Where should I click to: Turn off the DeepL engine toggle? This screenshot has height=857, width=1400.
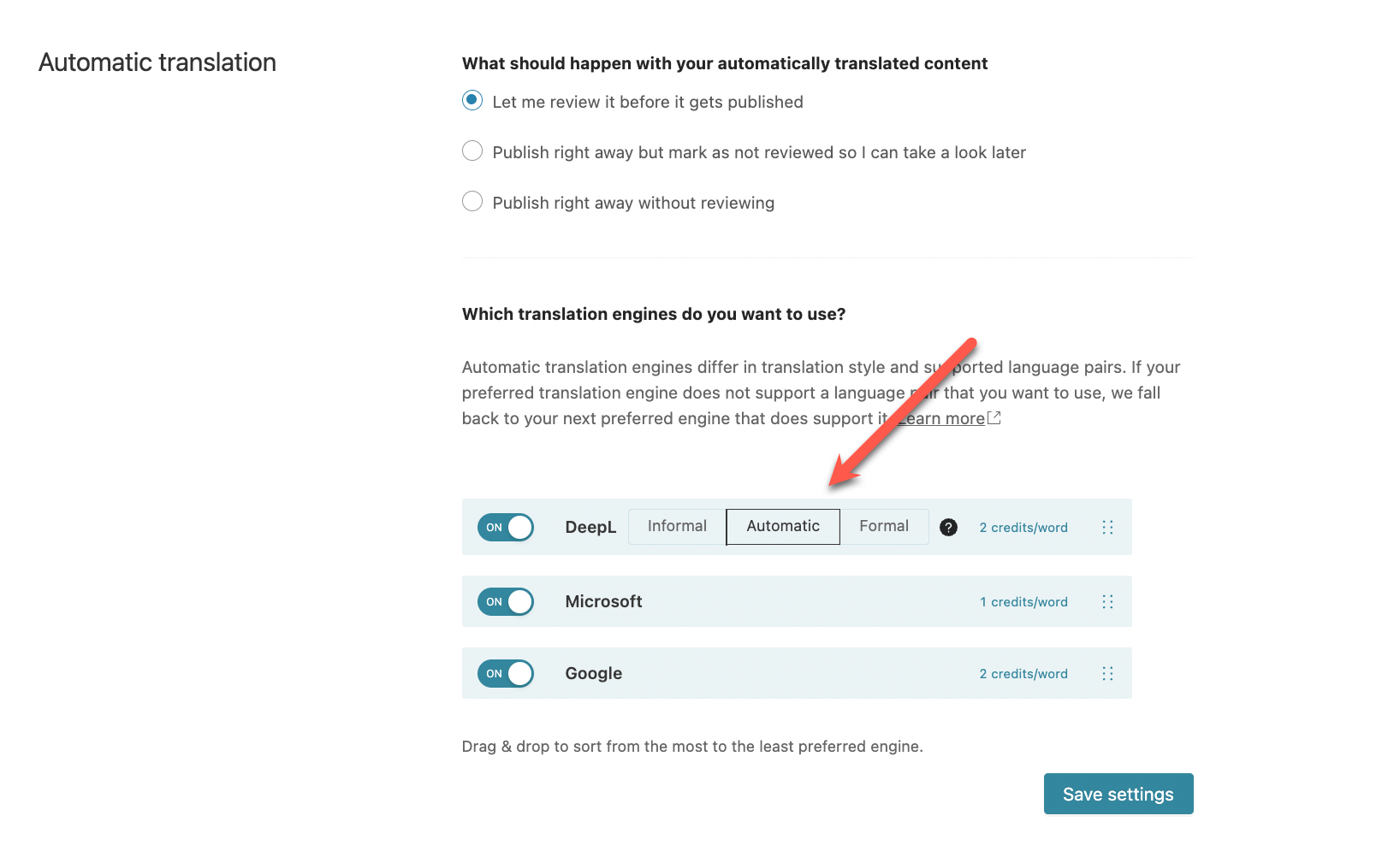pyautogui.click(x=506, y=528)
